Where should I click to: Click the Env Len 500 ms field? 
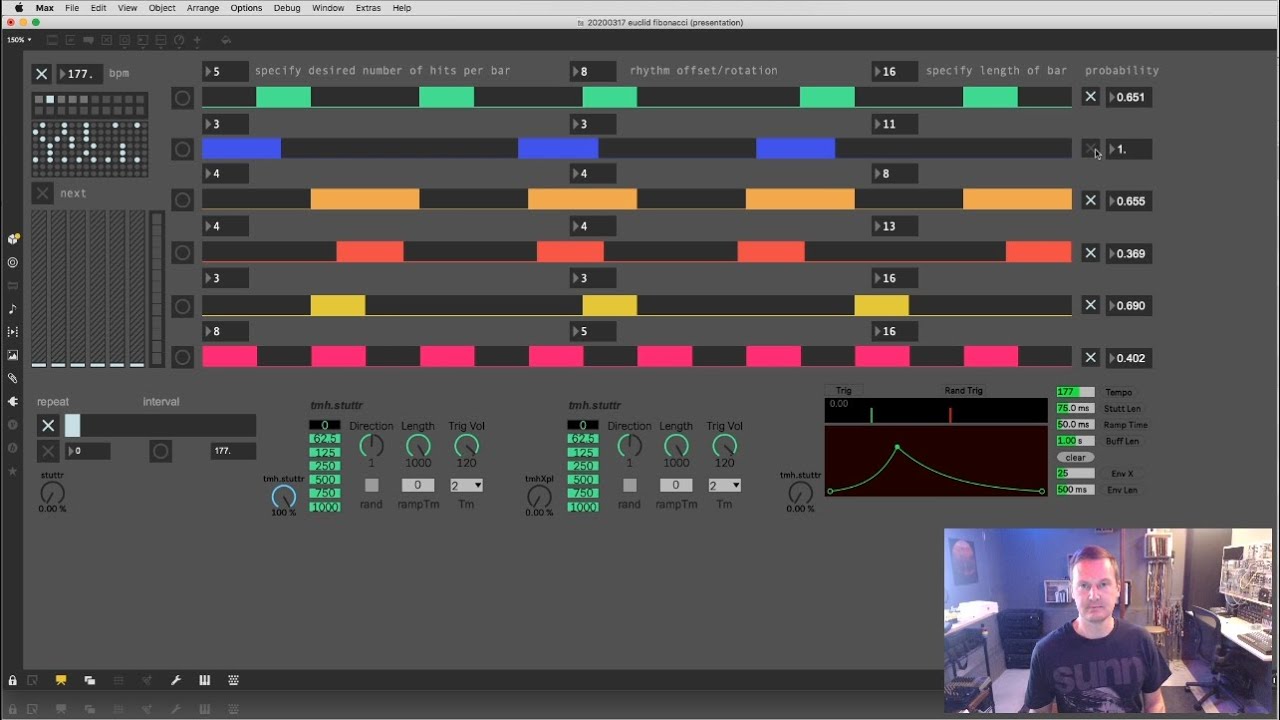click(1075, 490)
